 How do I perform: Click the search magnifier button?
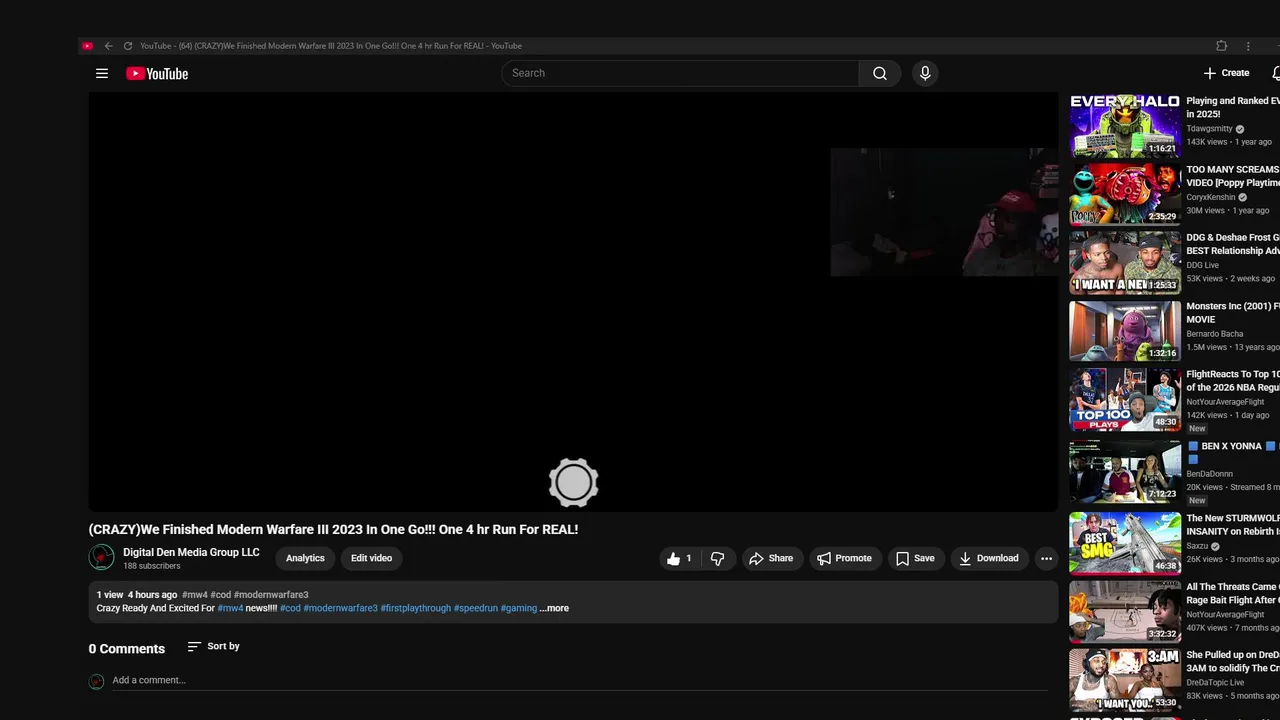[x=879, y=73]
